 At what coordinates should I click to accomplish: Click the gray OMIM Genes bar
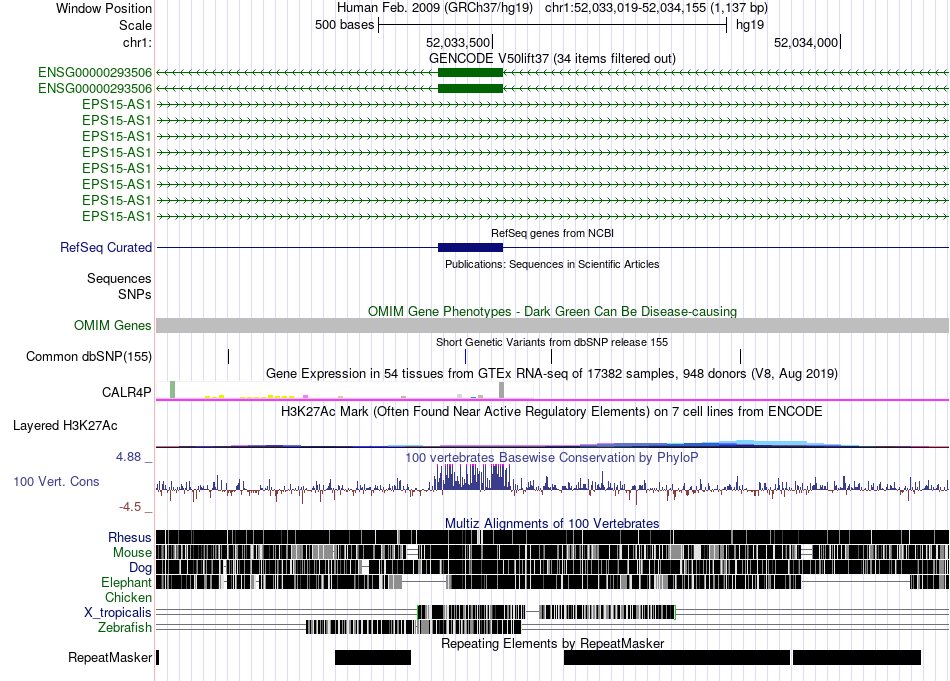tap(552, 325)
